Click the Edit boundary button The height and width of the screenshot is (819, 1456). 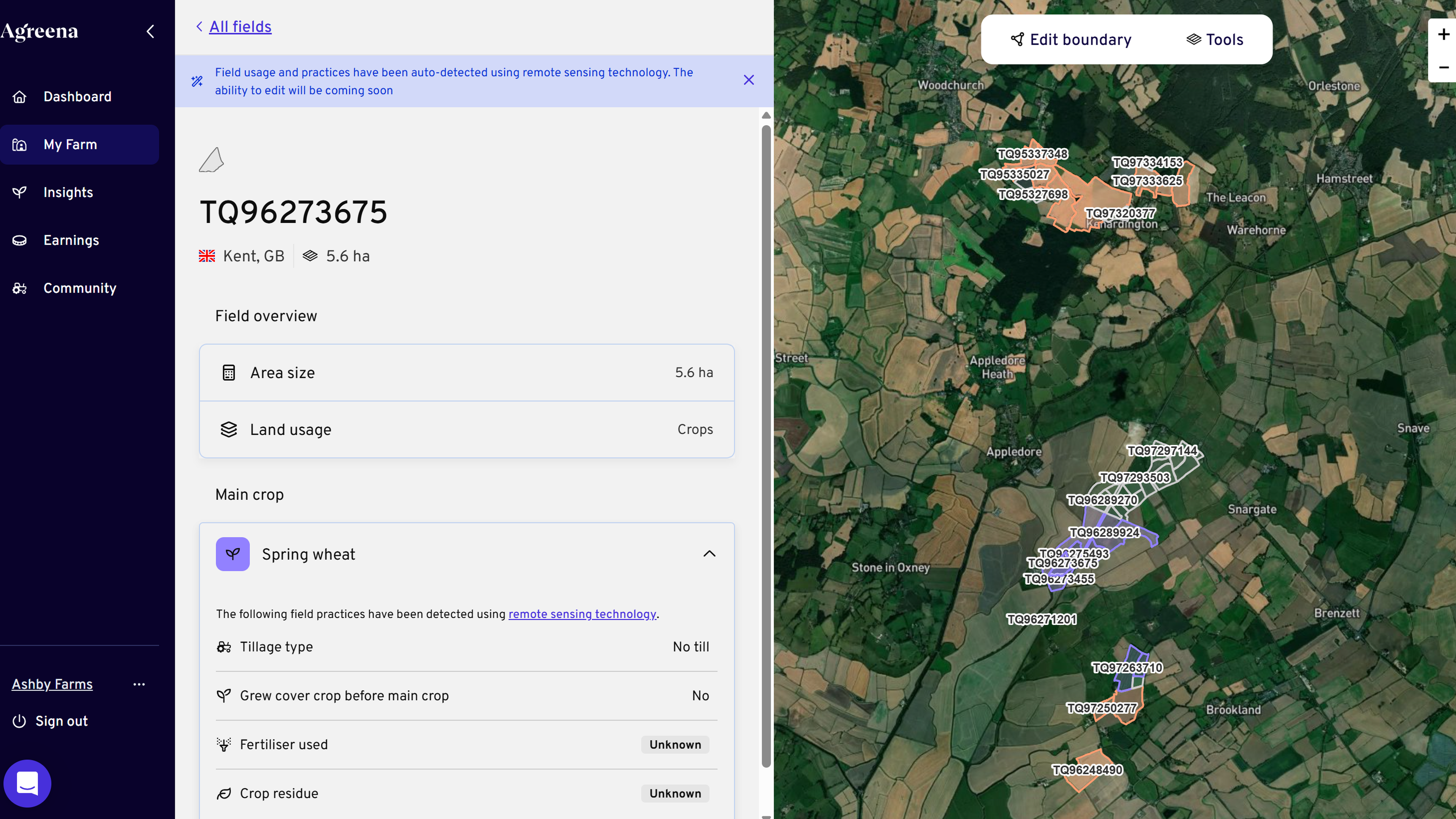point(1070,39)
